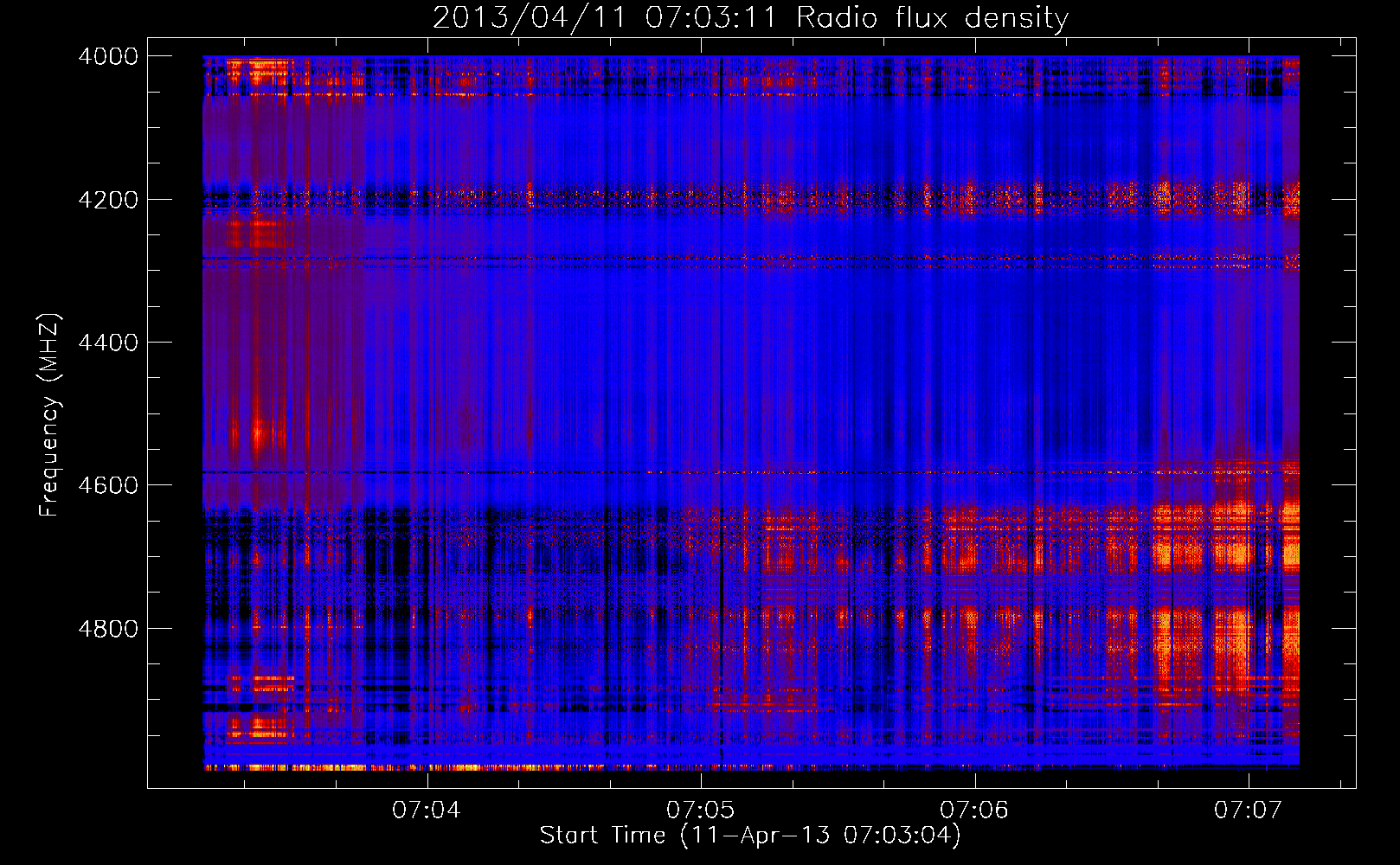Click the 07:05 time tick label

(701, 810)
